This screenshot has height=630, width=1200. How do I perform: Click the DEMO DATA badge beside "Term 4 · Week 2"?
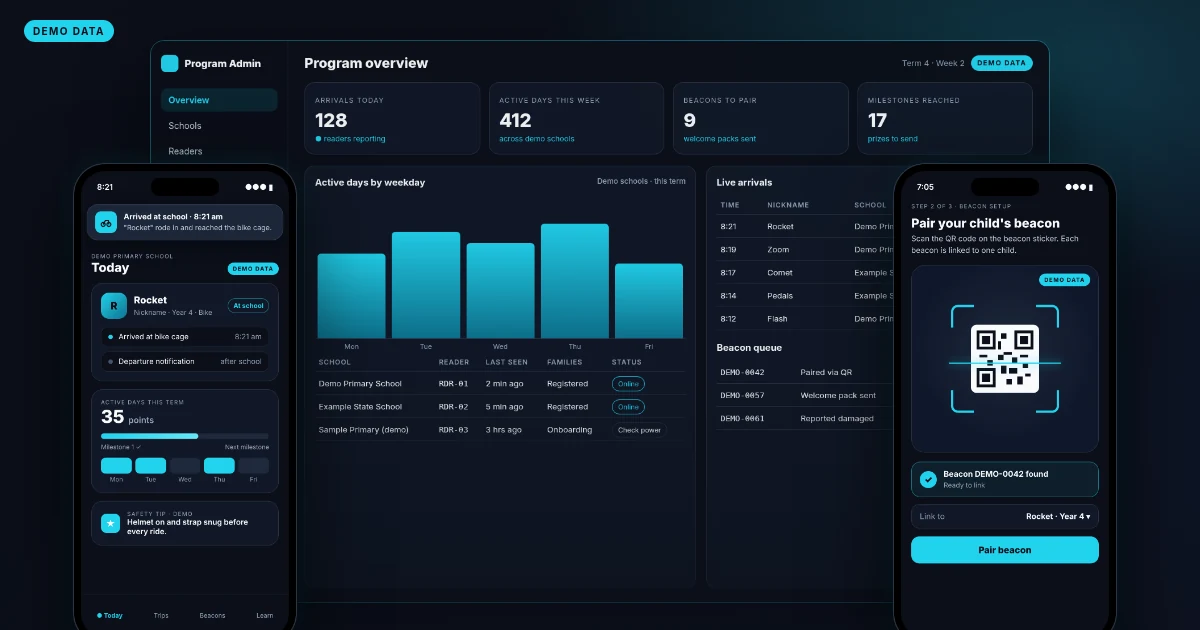click(x=1002, y=63)
